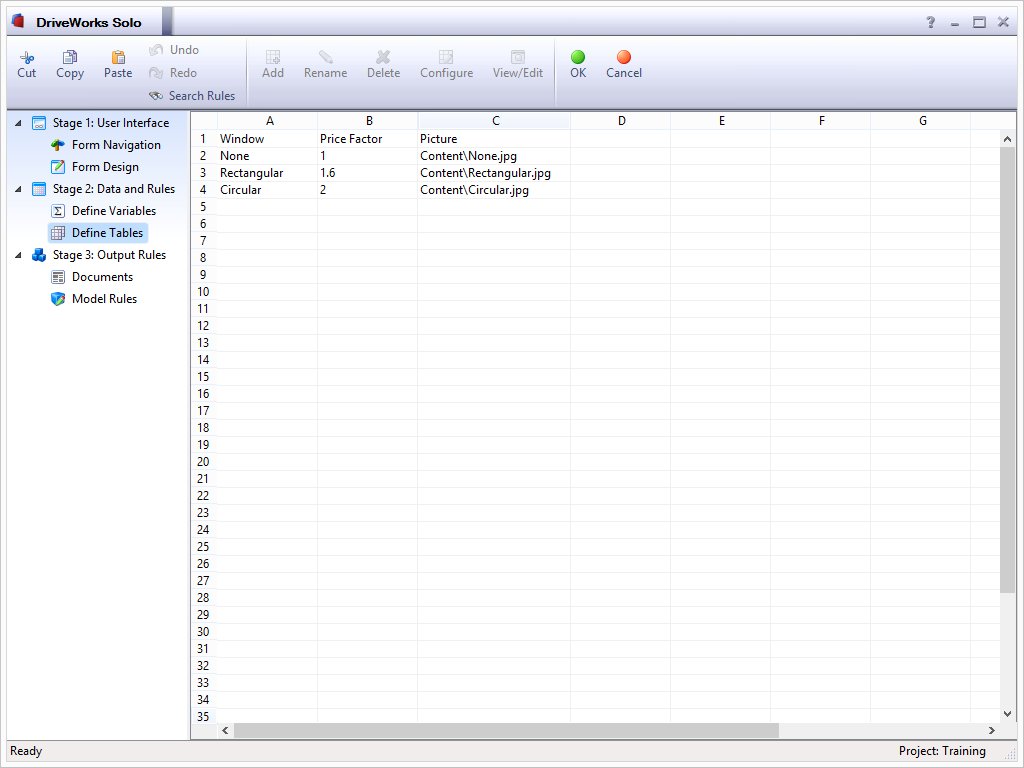
Task: Select row 5 header
Action: click(203, 207)
